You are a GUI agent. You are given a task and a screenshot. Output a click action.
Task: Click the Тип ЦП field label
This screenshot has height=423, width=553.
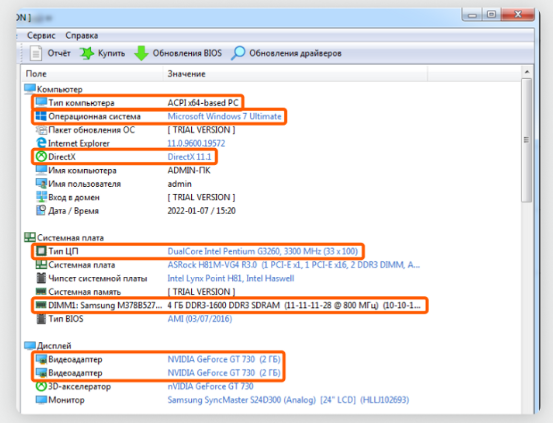click(x=63, y=251)
